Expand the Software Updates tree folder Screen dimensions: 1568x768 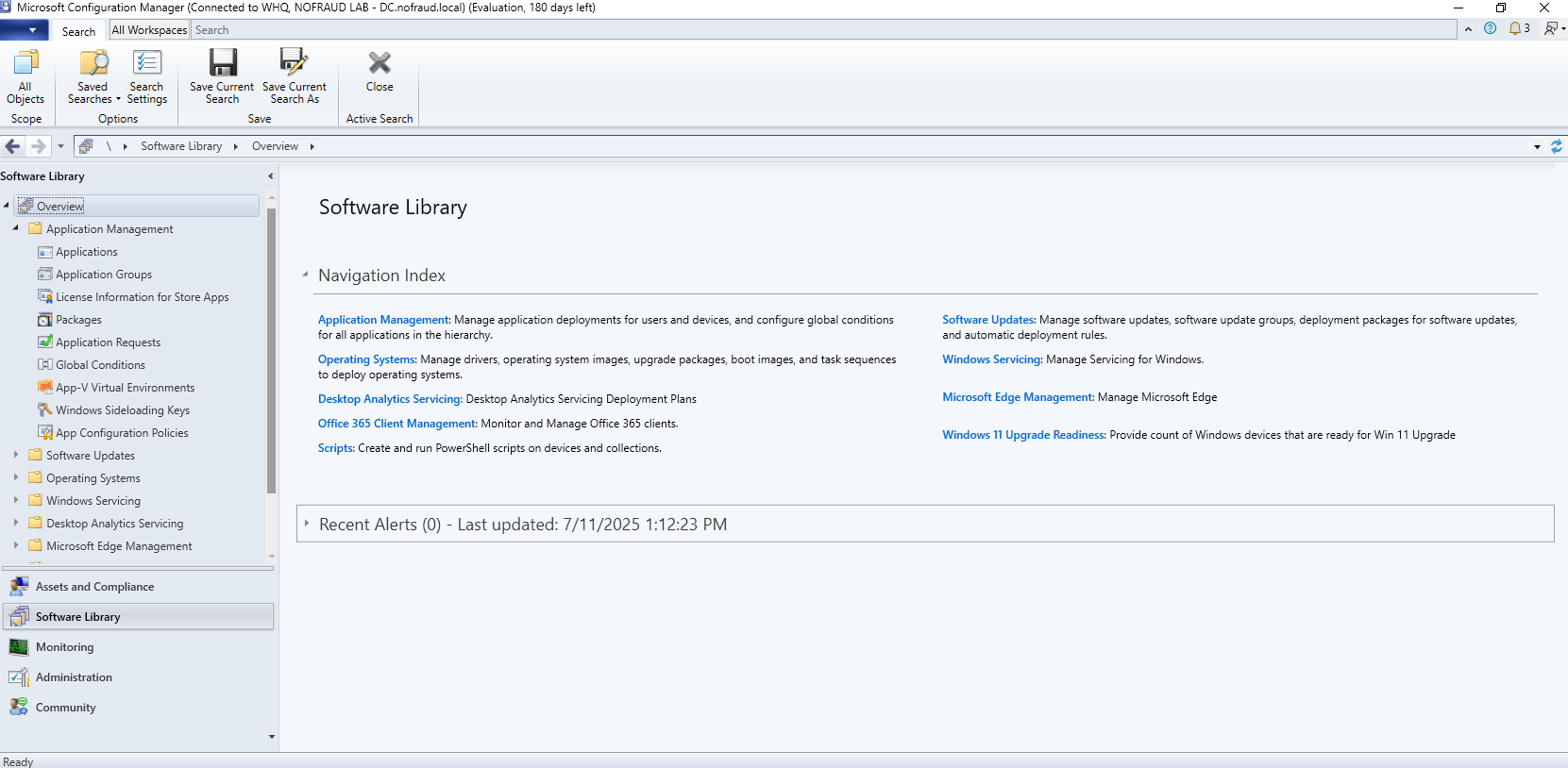pyautogui.click(x=16, y=455)
